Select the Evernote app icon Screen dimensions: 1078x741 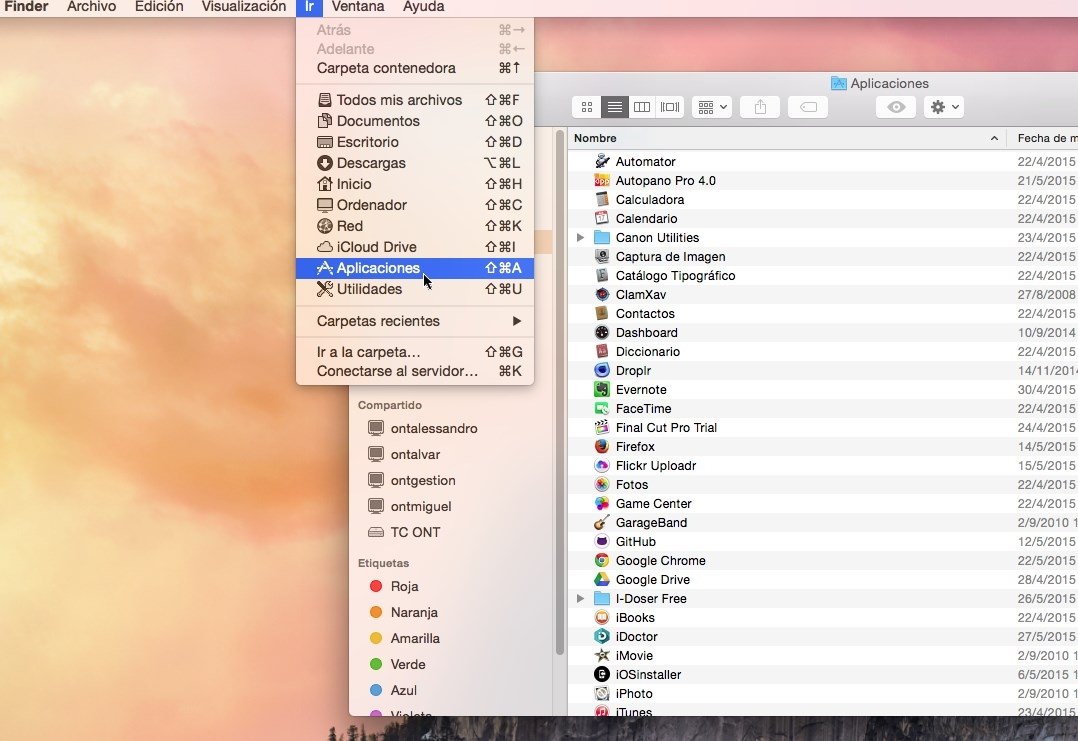602,389
